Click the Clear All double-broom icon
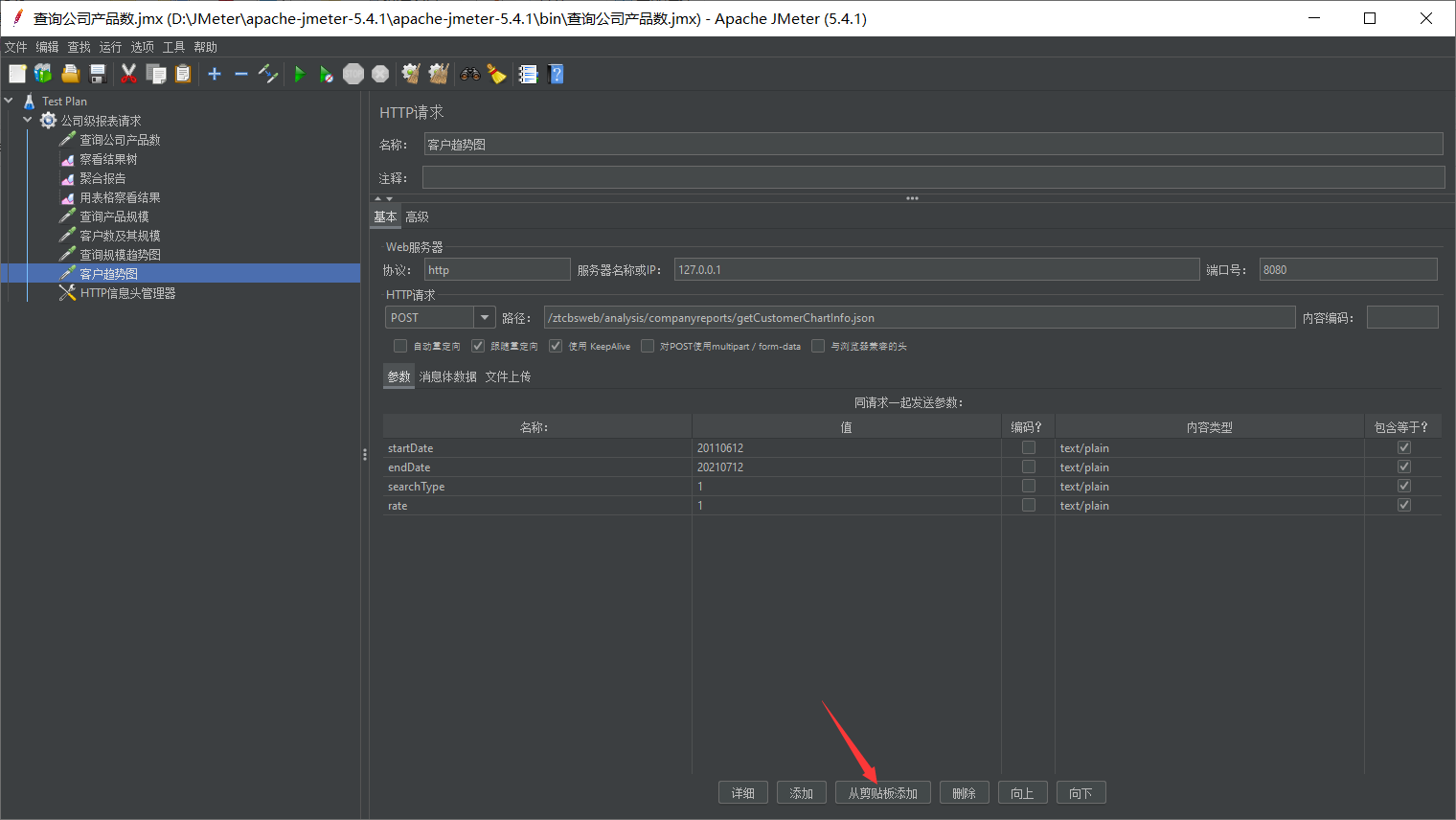 point(439,75)
